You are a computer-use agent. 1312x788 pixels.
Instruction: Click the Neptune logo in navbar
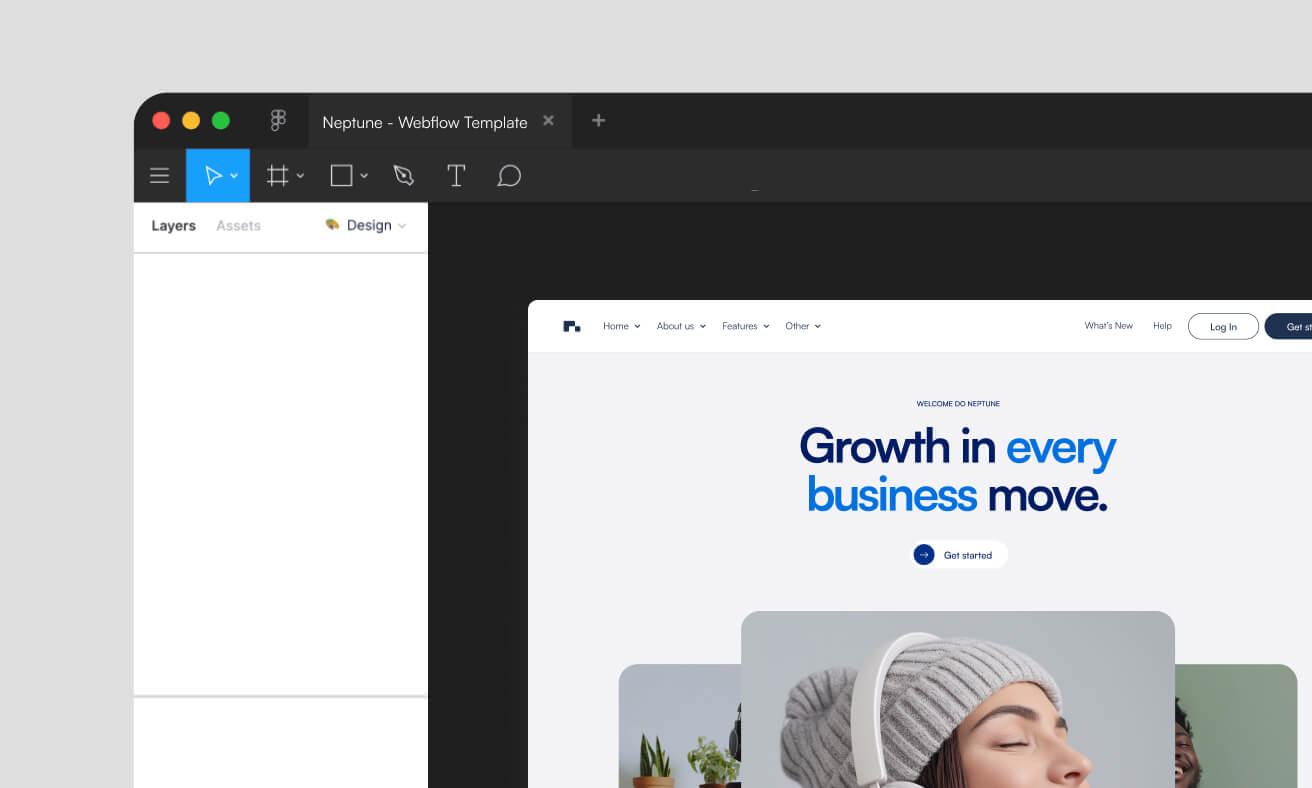pos(571,326)
